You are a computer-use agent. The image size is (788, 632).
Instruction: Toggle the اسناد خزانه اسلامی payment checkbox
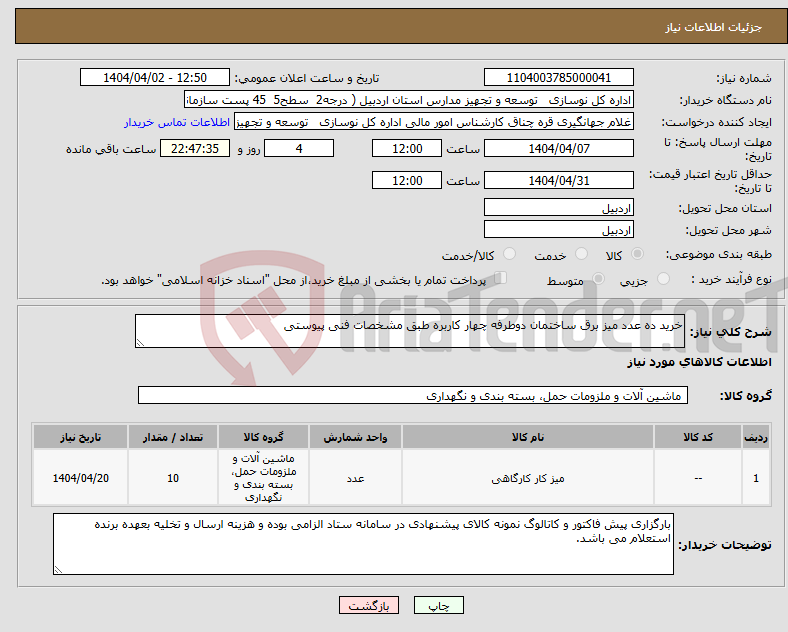(501, 278)
